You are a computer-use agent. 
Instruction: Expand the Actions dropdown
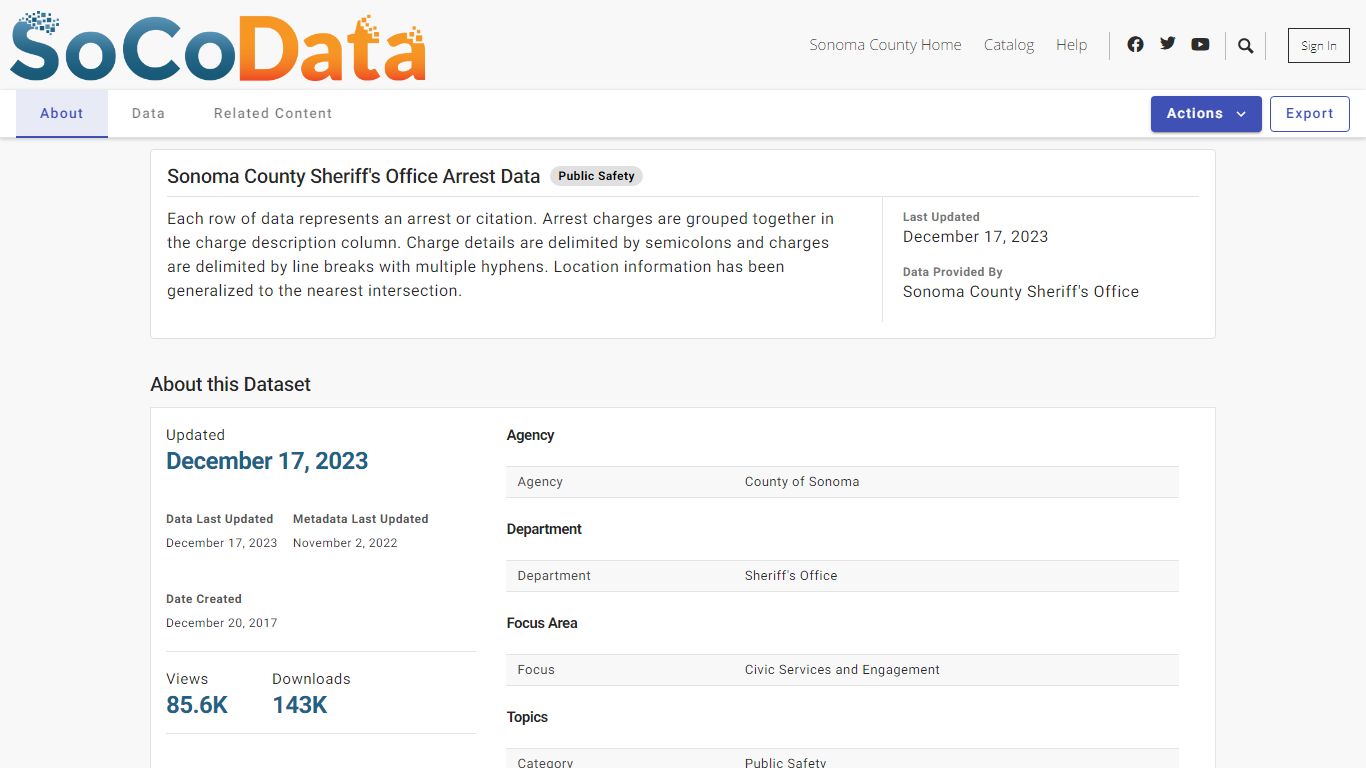pos(1206,114)
